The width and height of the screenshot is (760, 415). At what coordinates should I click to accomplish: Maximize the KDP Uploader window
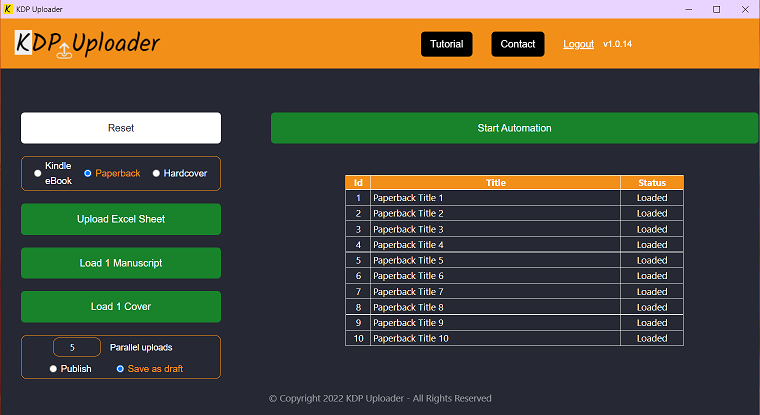click(716, 9)
